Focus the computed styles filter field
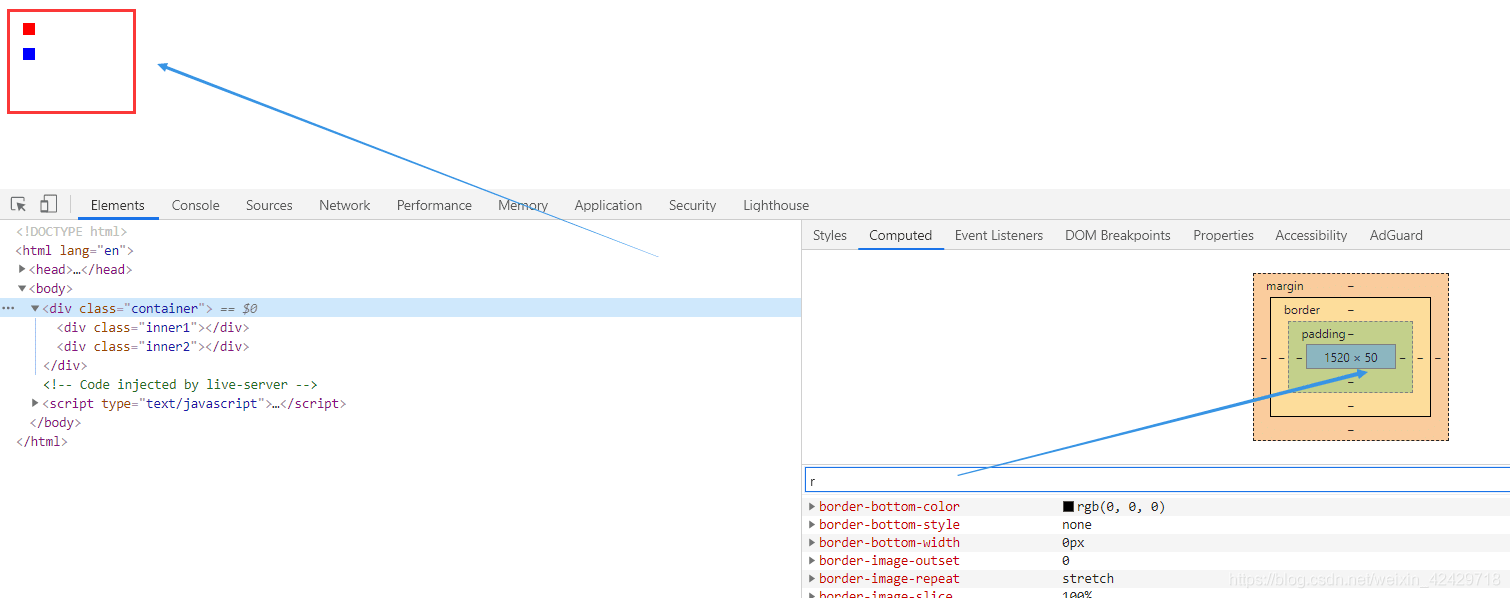This screenshot has height=598, width=1510. [1157, 481]
